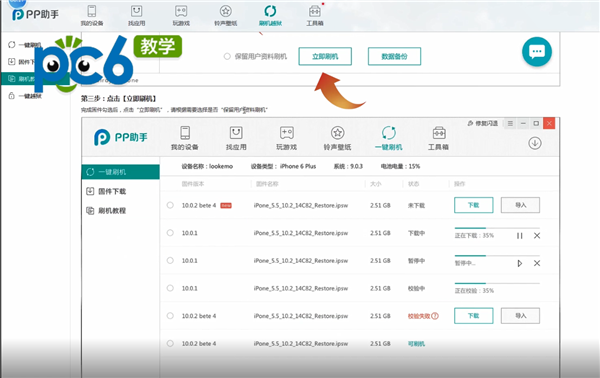This screenshot has height=378, width=600.
Task: Click 工具箱 toolbox icon in tutorial screenshot
Action: click(439, 133)
